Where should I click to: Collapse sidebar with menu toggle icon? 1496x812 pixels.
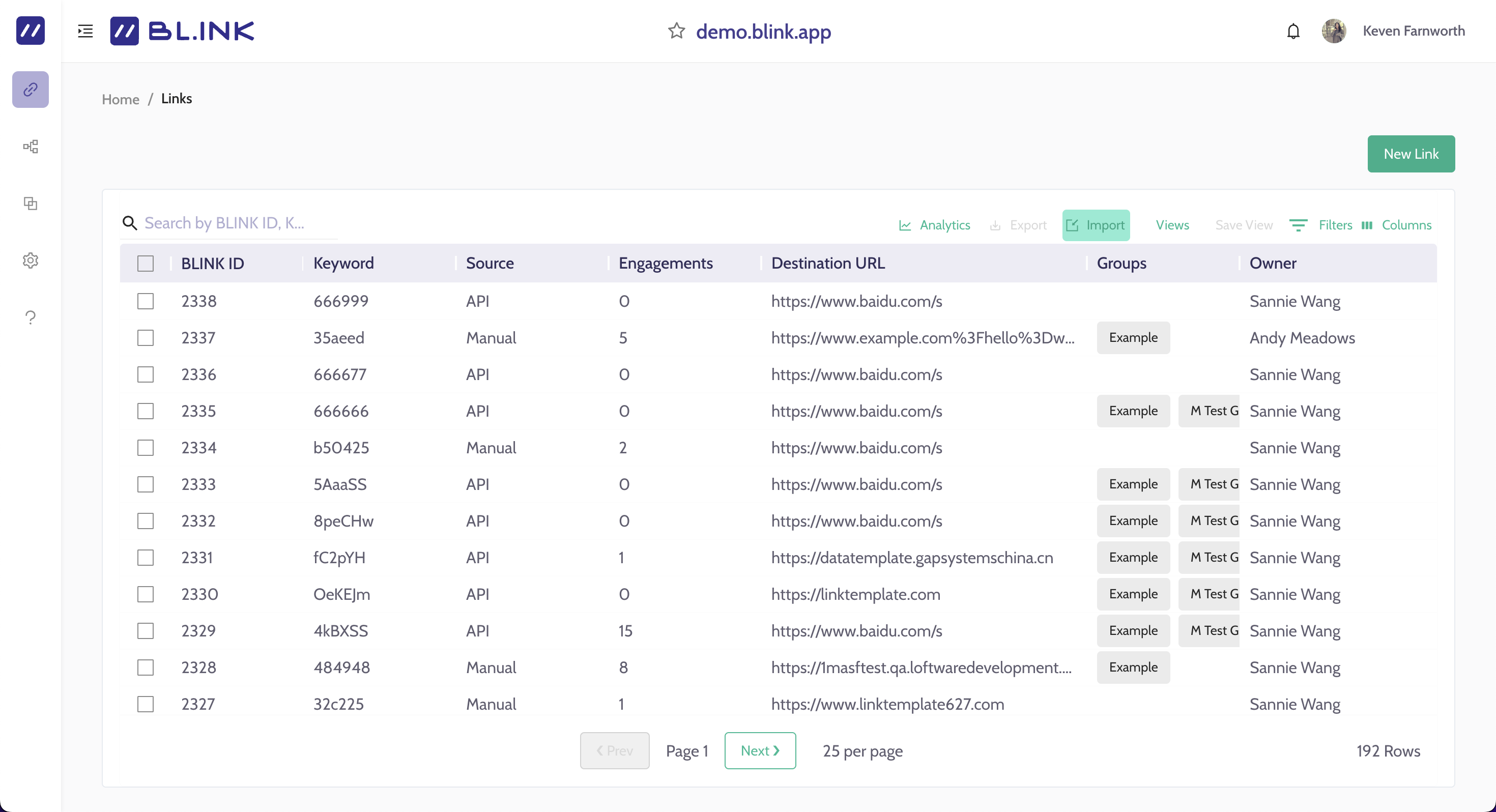[x=85, y=31]
